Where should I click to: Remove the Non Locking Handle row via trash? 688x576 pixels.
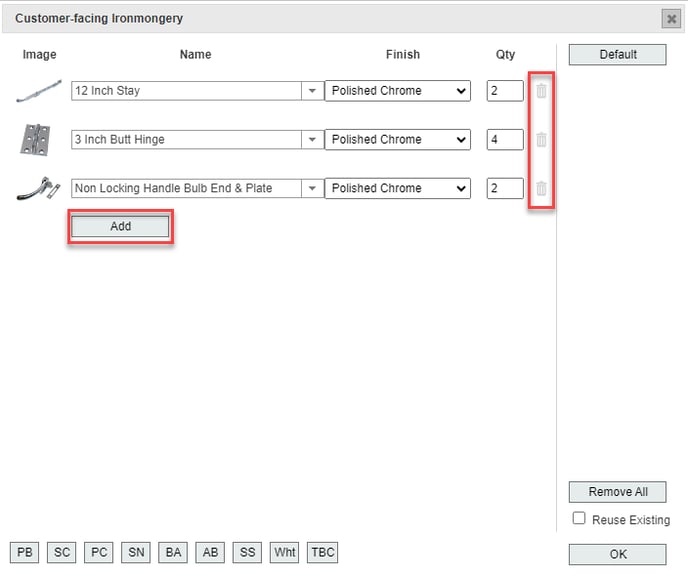tap(541, 188)
